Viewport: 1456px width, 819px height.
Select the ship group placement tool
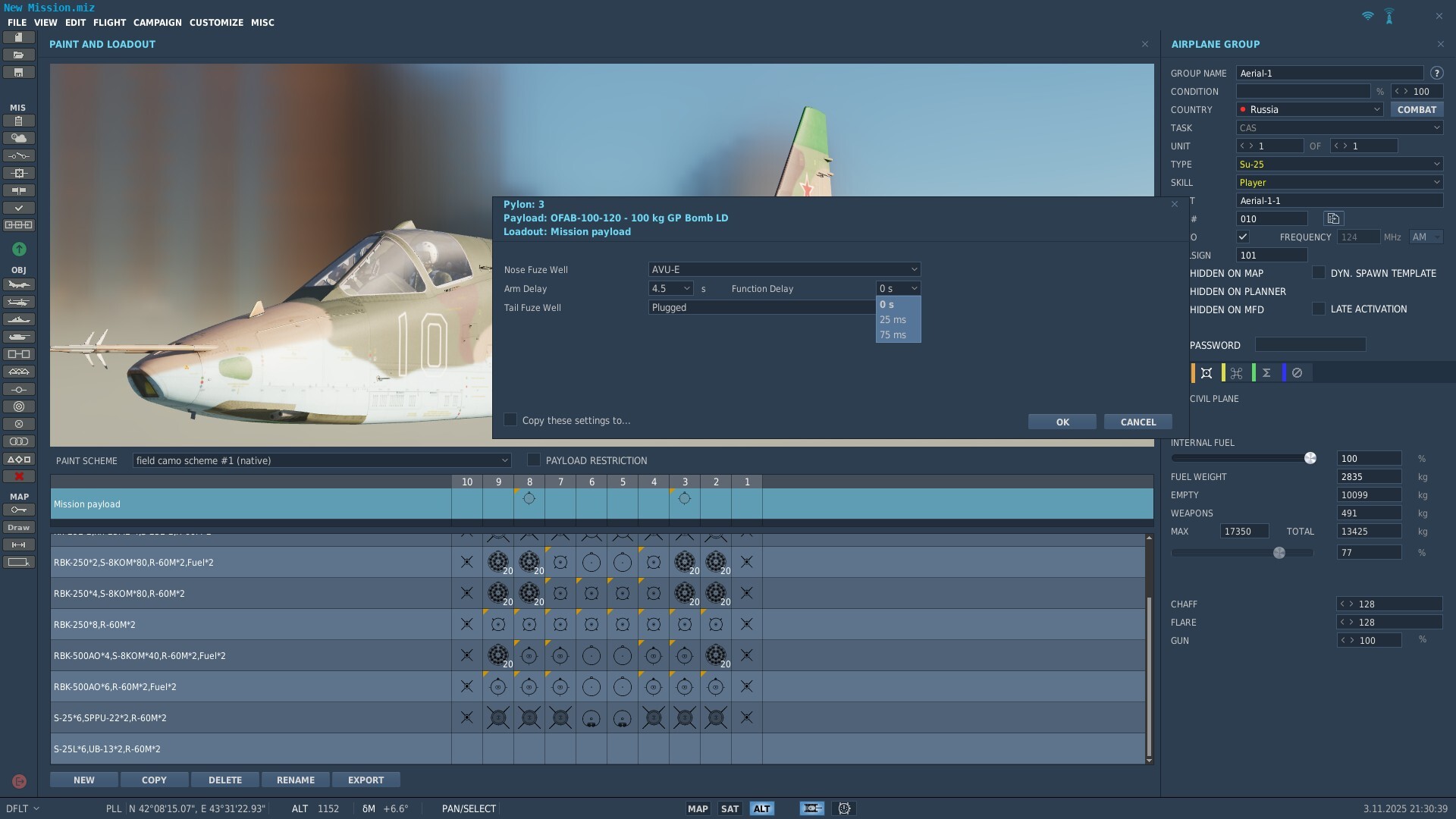pyautogui.click(x=19, y=320)
